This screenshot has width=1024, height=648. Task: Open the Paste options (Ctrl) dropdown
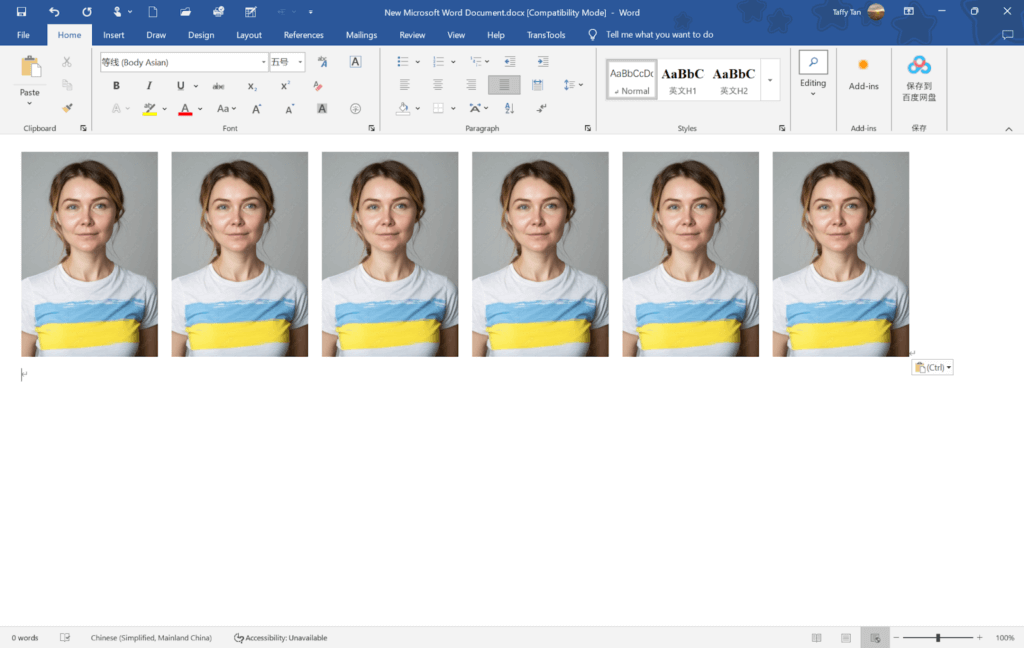point(932,368)
